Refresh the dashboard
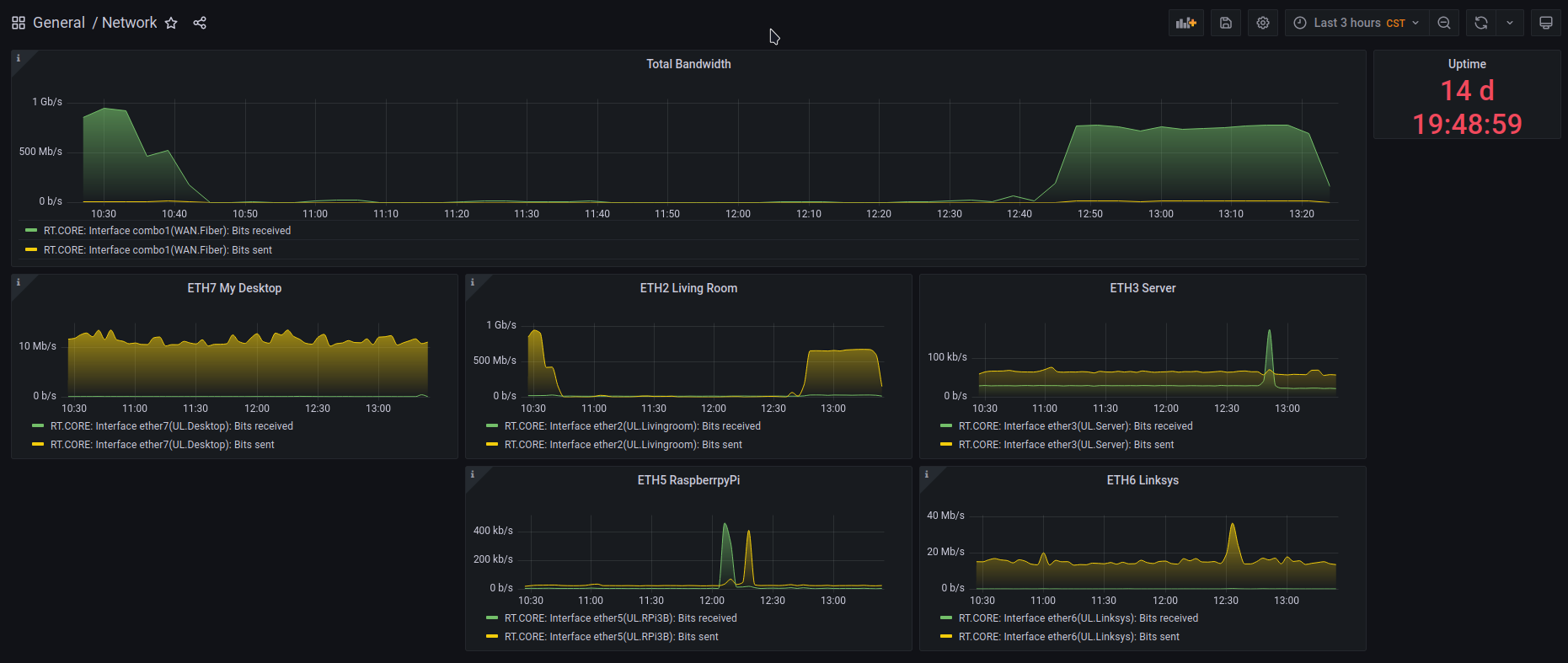Viewport: 1568px width, 663px height. tap(1481, 23)
